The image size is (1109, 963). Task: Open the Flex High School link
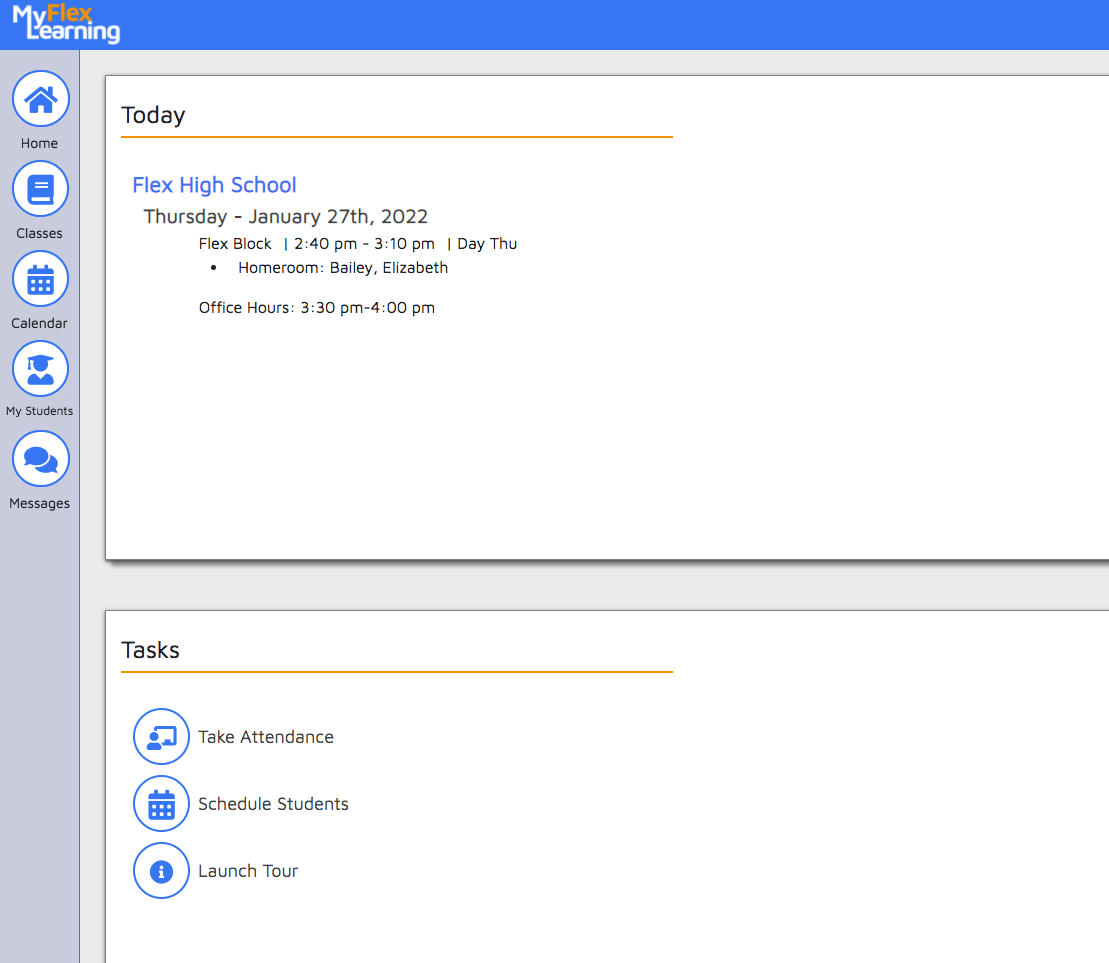tap(214, 185)
